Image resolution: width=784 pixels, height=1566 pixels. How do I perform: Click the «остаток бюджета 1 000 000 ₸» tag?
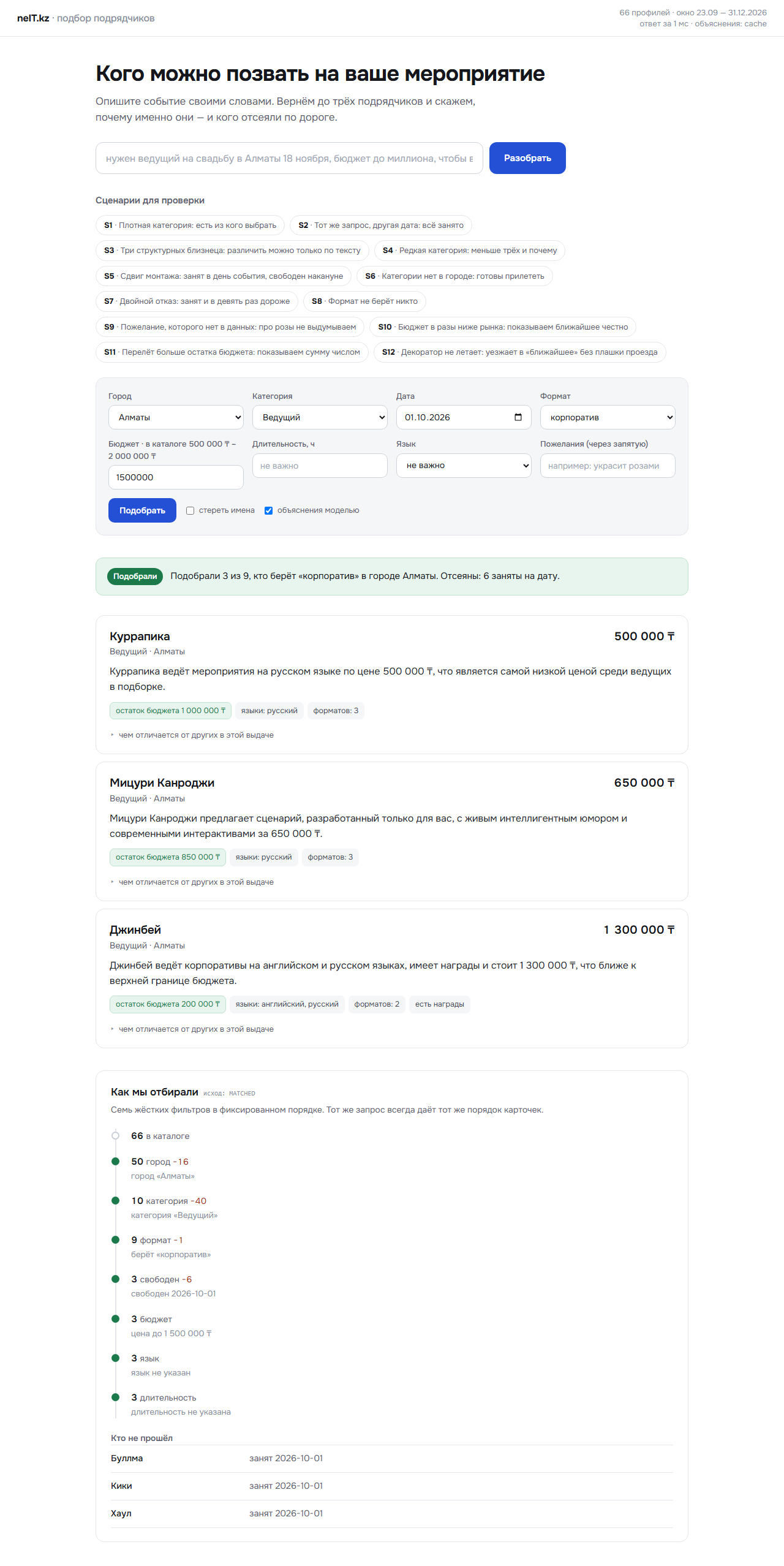170,711
